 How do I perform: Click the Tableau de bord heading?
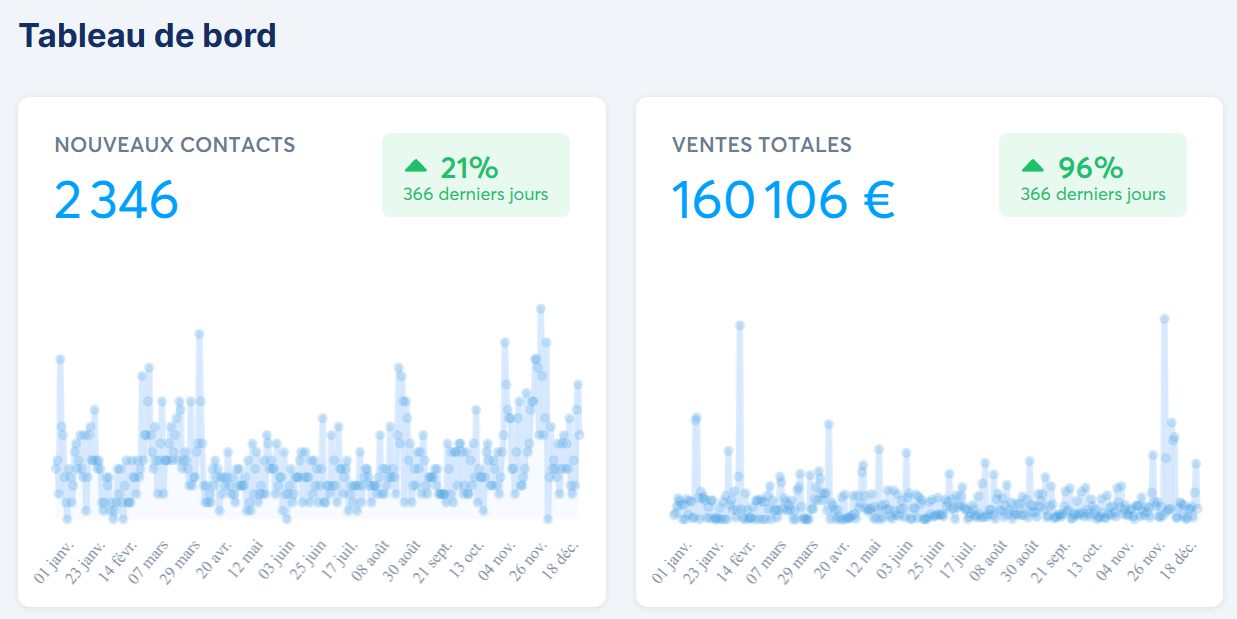click(147, 36)
